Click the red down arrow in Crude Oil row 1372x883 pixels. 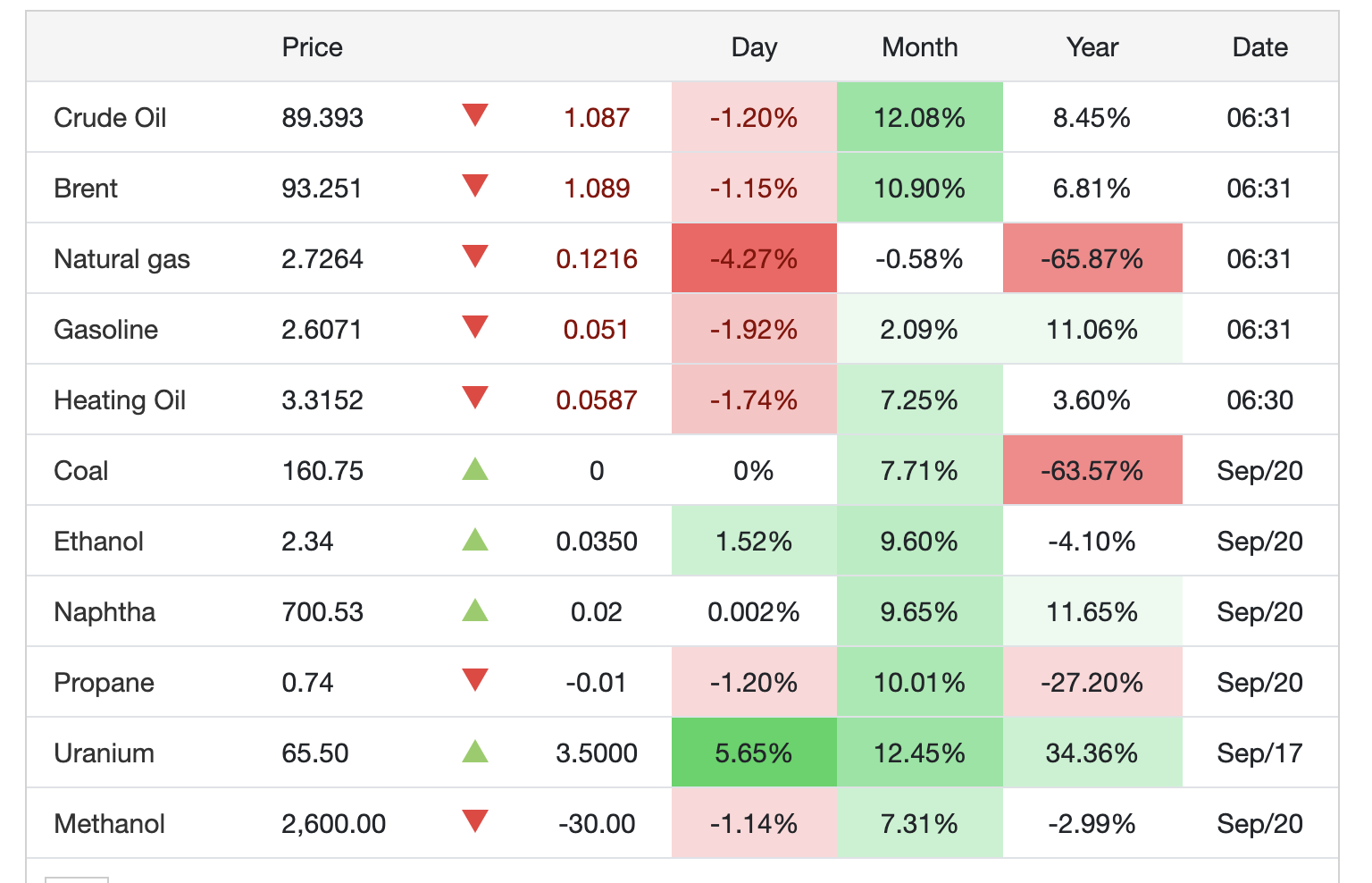tap(475, 115)
